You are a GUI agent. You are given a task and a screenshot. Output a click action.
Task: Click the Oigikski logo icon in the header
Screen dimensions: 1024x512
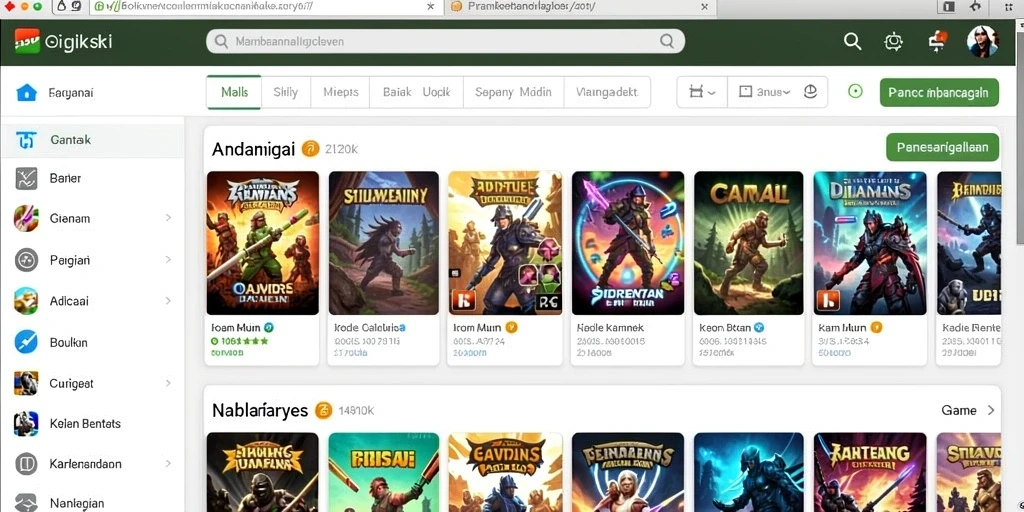27,41
